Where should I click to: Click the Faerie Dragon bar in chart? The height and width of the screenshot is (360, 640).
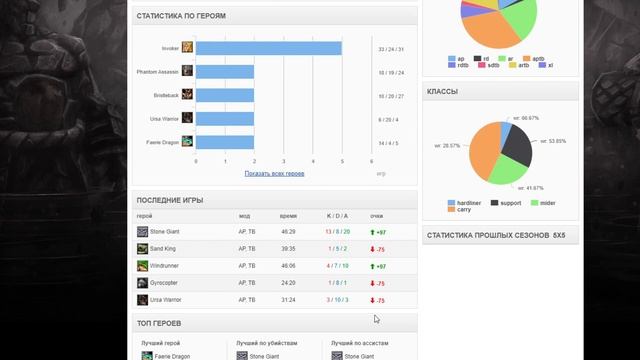click(225, 142)
